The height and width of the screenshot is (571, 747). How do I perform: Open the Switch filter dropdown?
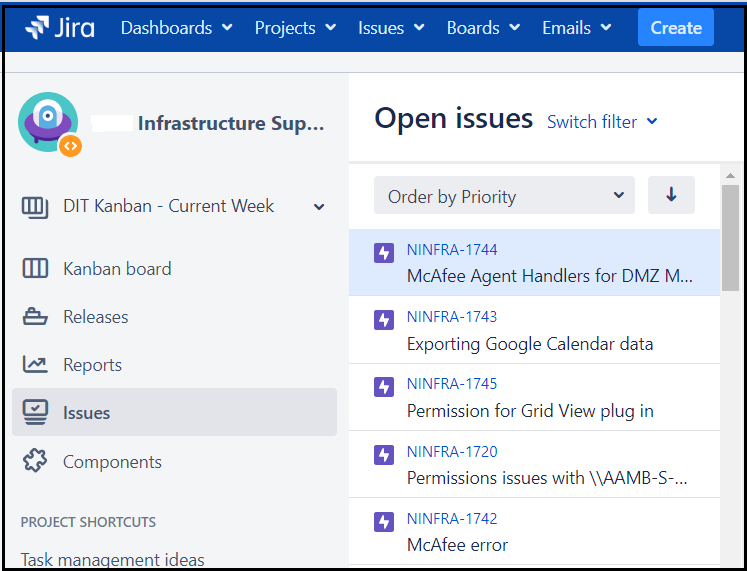coord(602,122)
